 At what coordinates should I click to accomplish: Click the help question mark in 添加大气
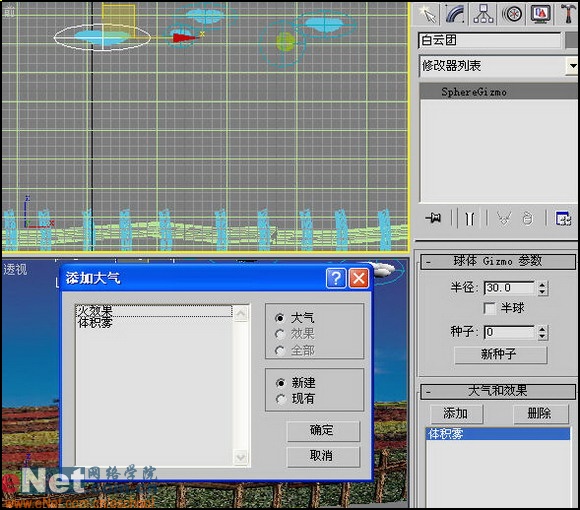click(x=336, y=278)
